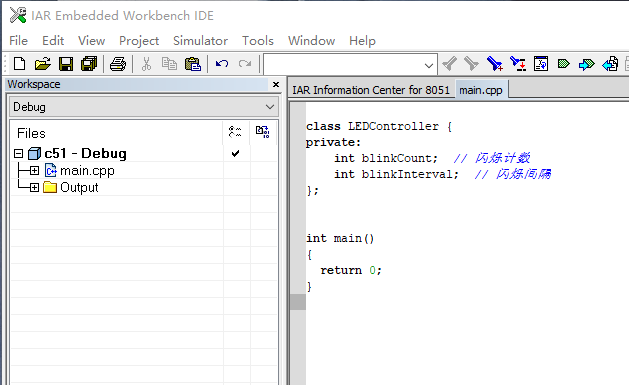Click the source control column icon
The image size is (629, 385).
point(235,132)
